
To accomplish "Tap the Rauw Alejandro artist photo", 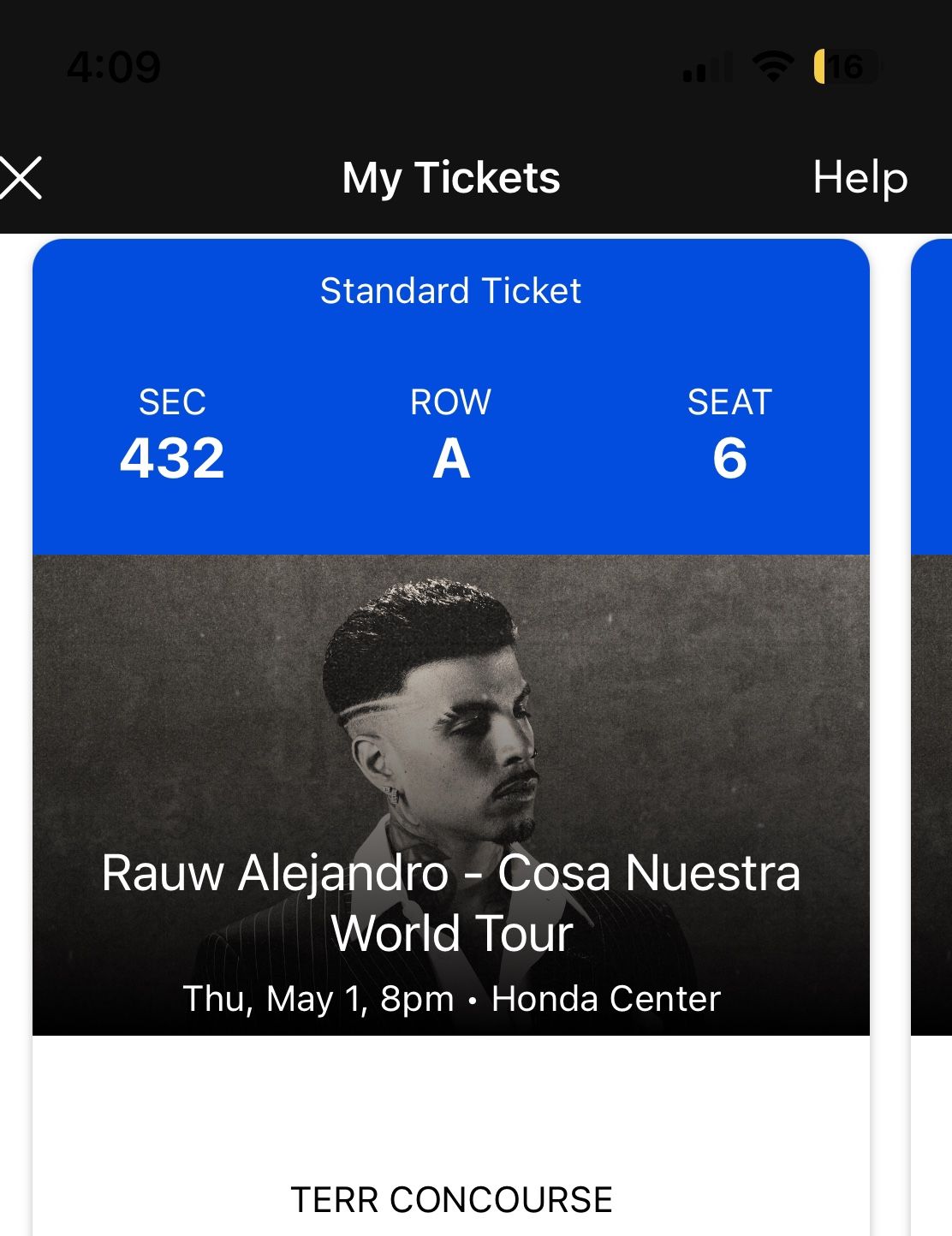I will click(437, 710).
